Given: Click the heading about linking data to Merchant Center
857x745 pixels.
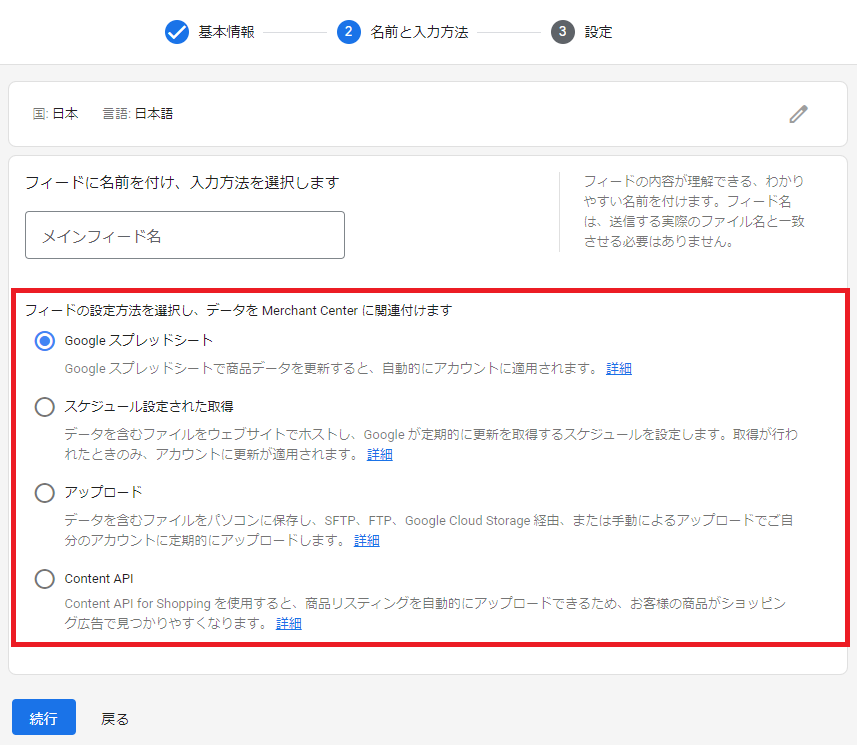Looking at the screenshot, I should tap(239, 310).
